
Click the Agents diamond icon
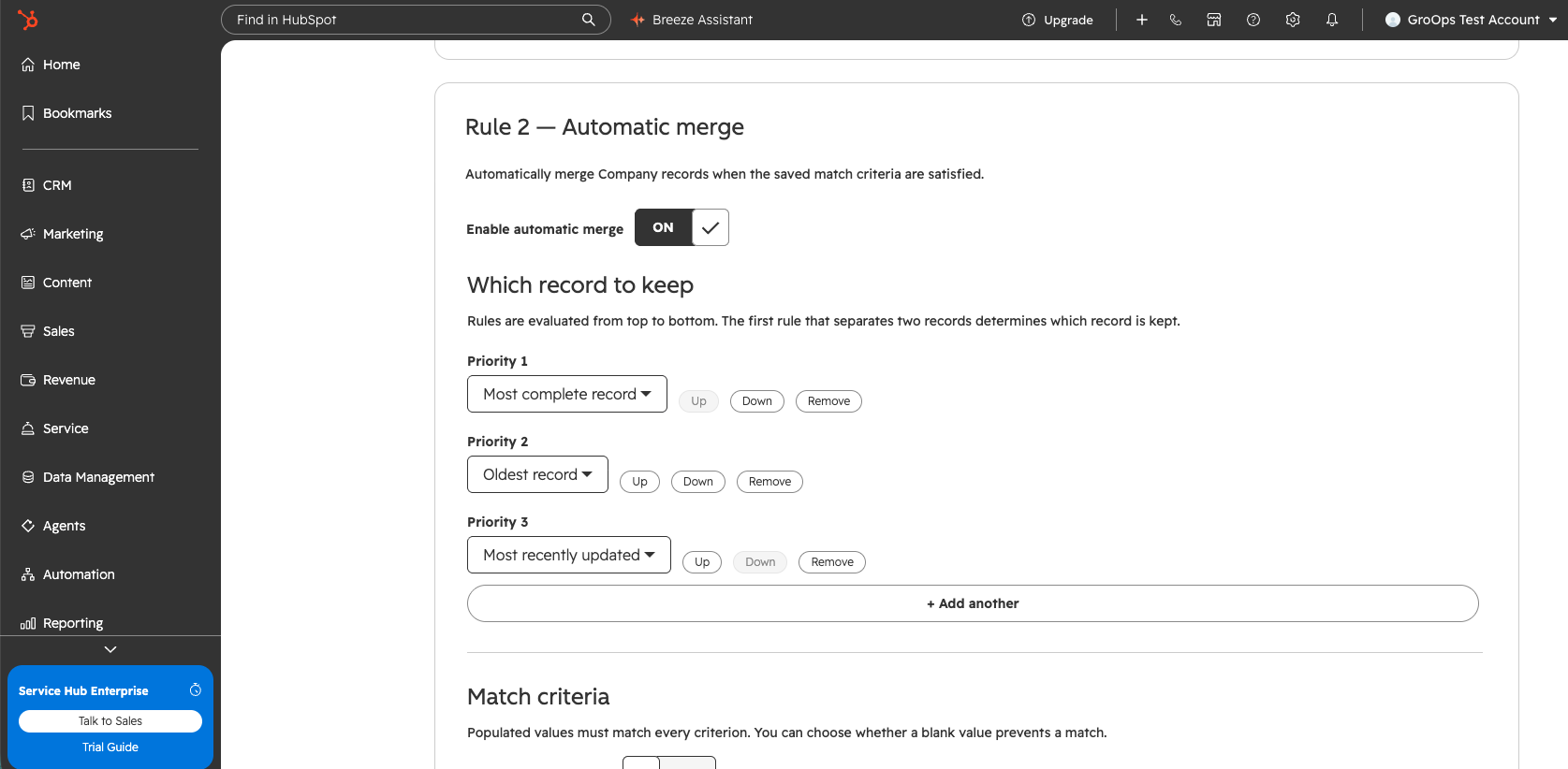(28, 526)
